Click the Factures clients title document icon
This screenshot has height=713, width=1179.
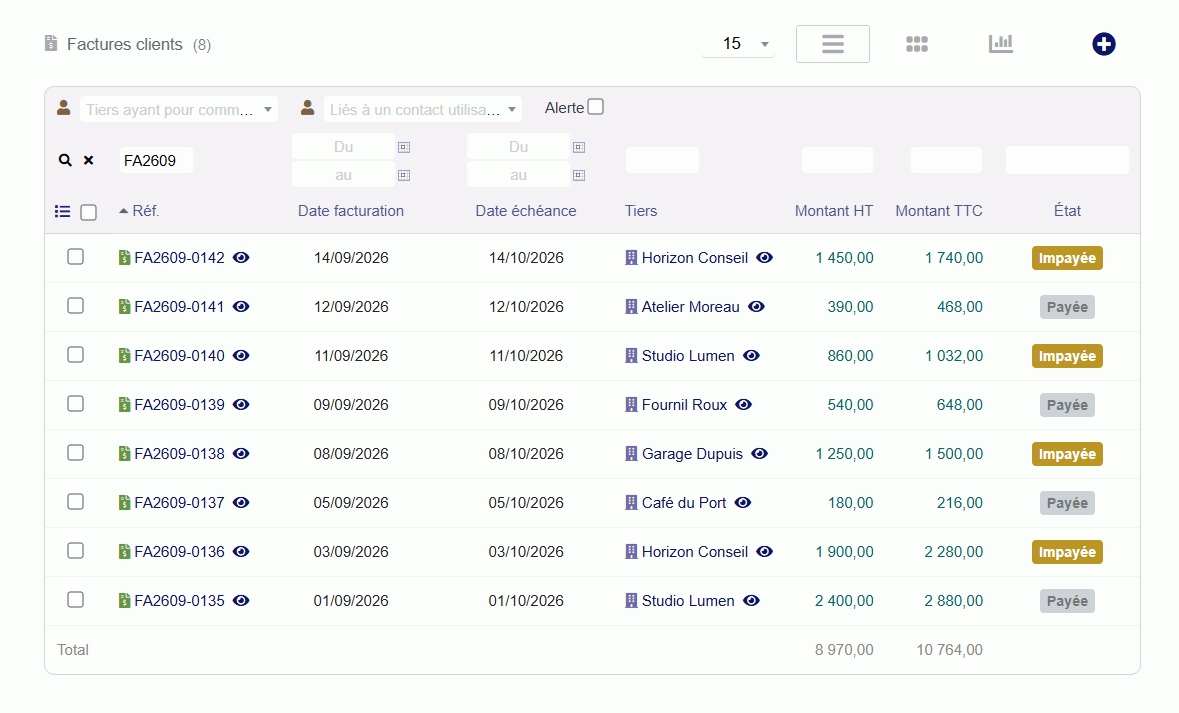[x=51, y=44]
